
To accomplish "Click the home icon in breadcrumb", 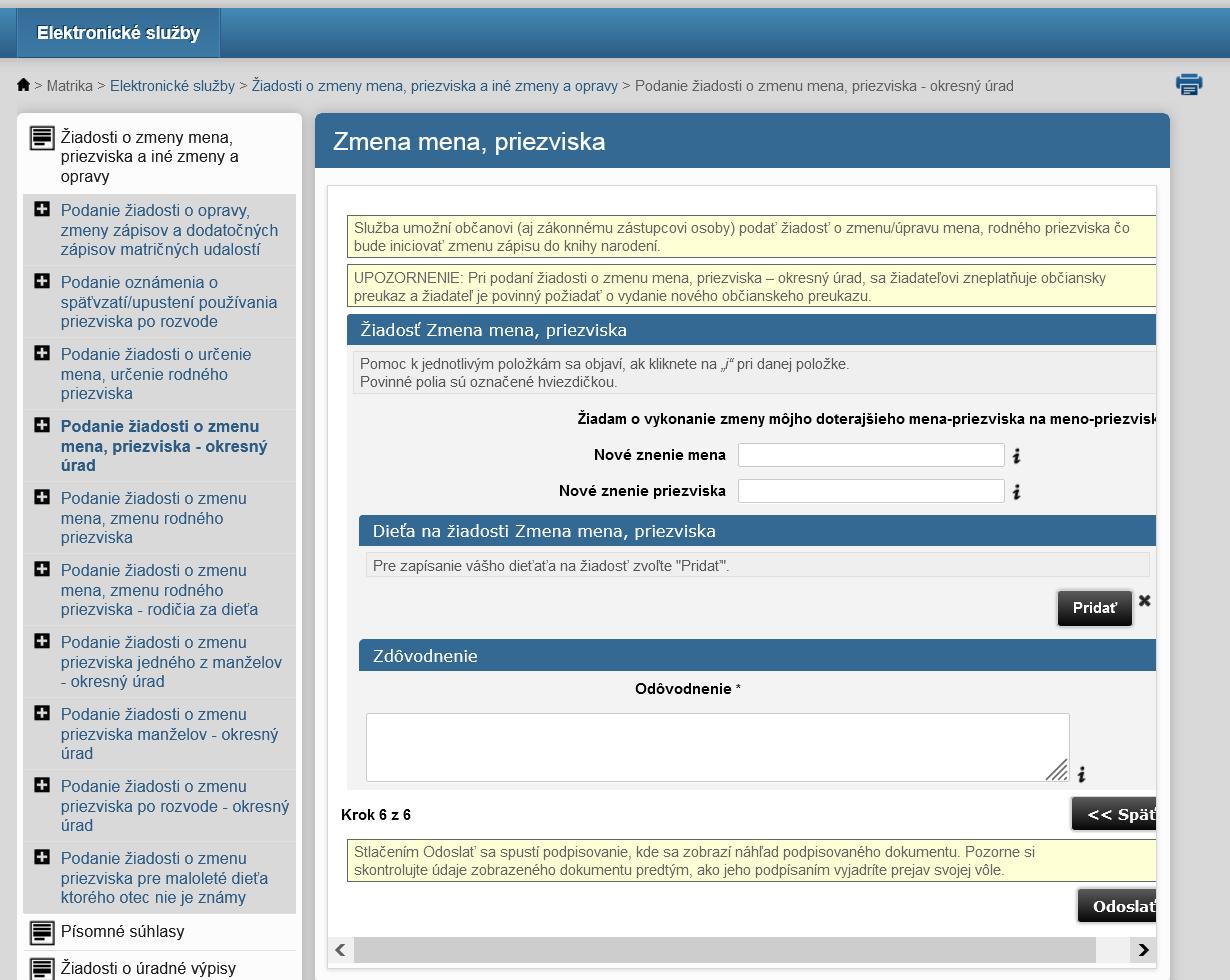I will (24, 85).
